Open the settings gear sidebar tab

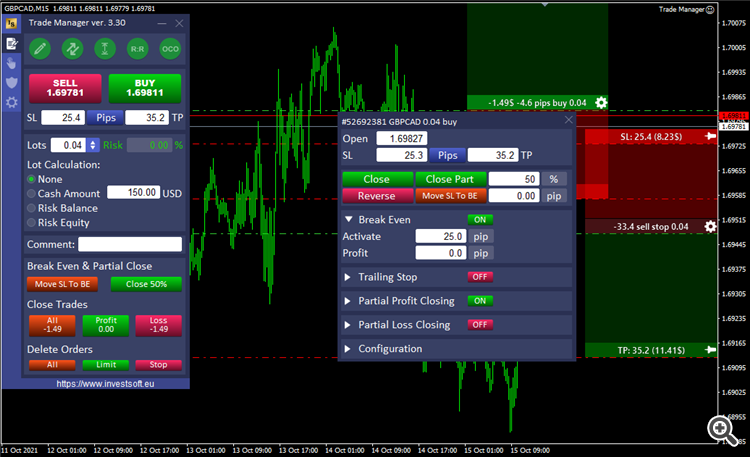tap(11, 102)
